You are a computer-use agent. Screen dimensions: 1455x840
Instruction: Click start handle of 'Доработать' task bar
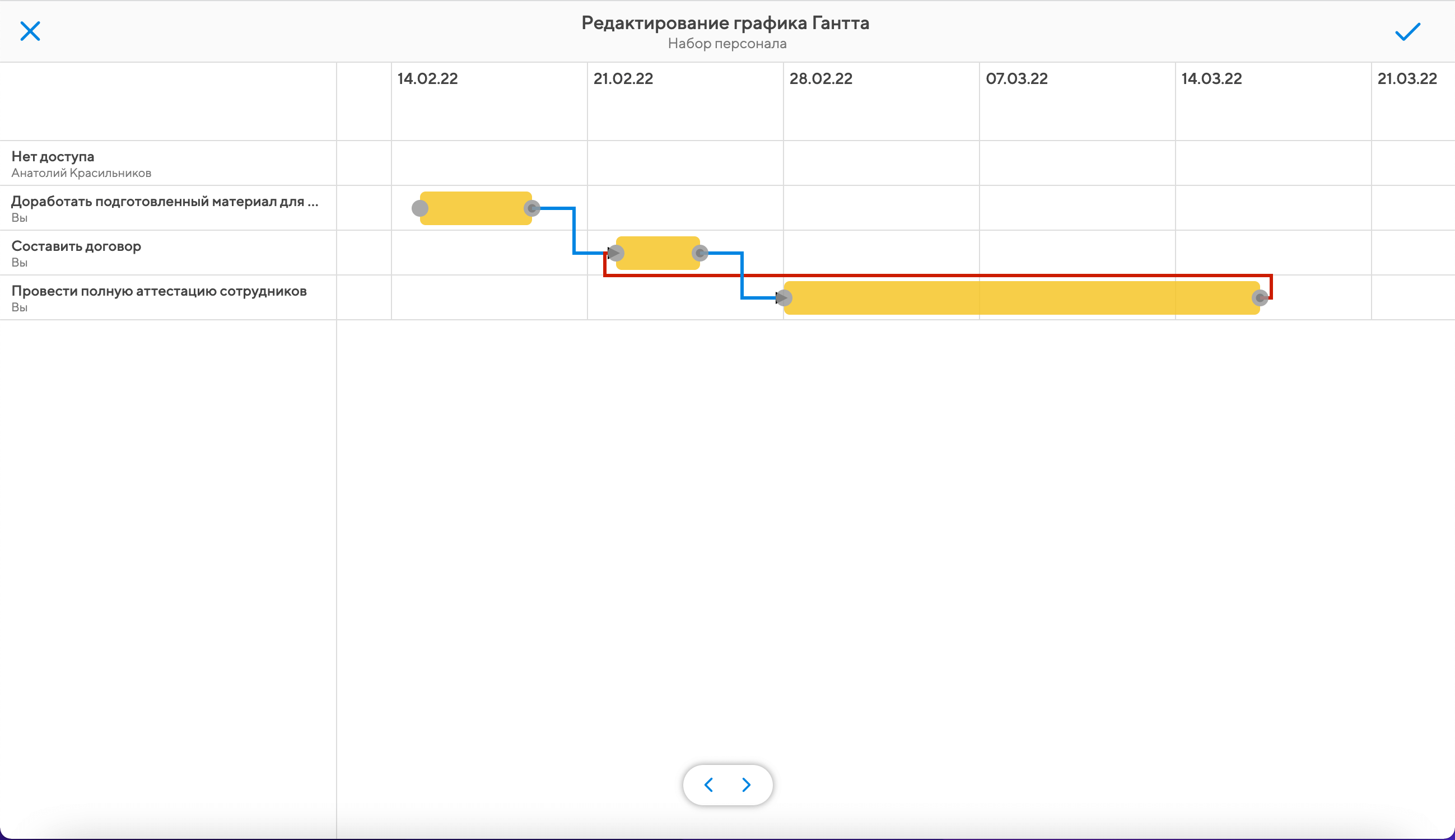coord(420,208)
